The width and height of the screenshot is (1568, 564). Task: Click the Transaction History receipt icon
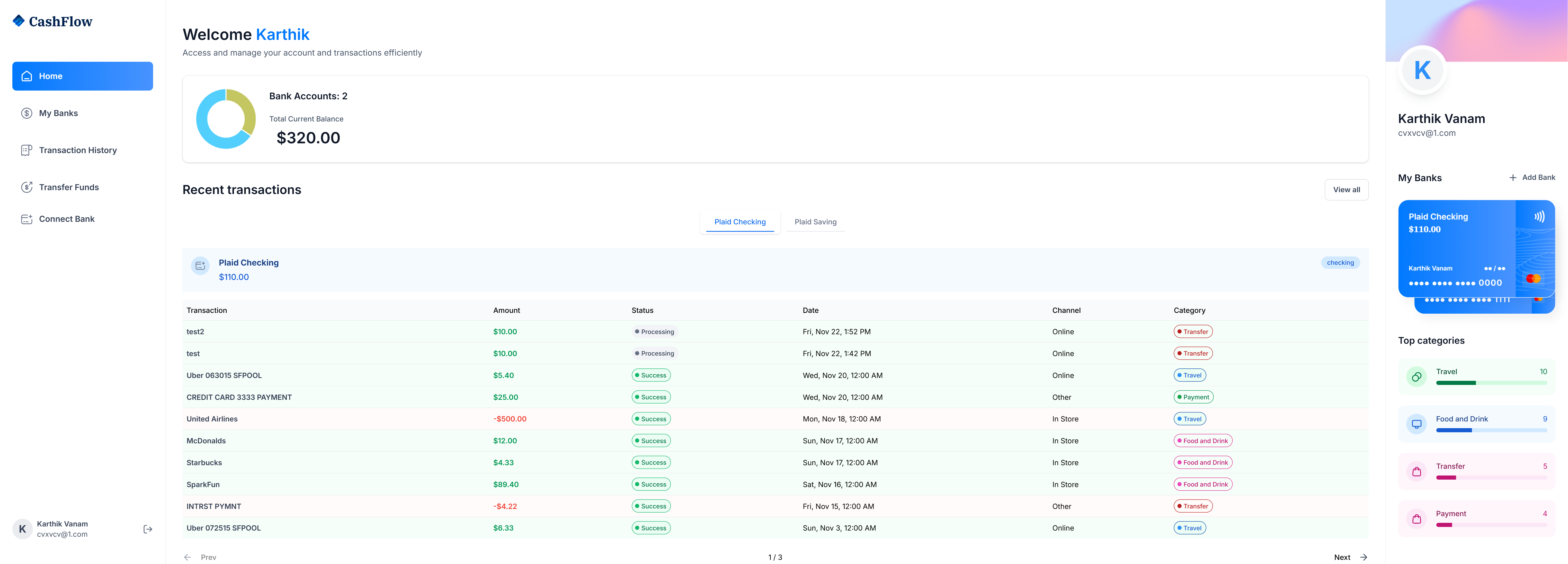pos(27,151)
